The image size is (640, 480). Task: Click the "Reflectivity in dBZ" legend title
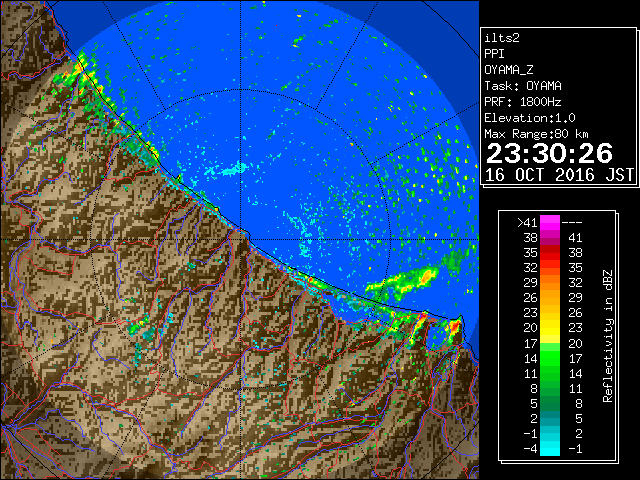tap(608, 336)
